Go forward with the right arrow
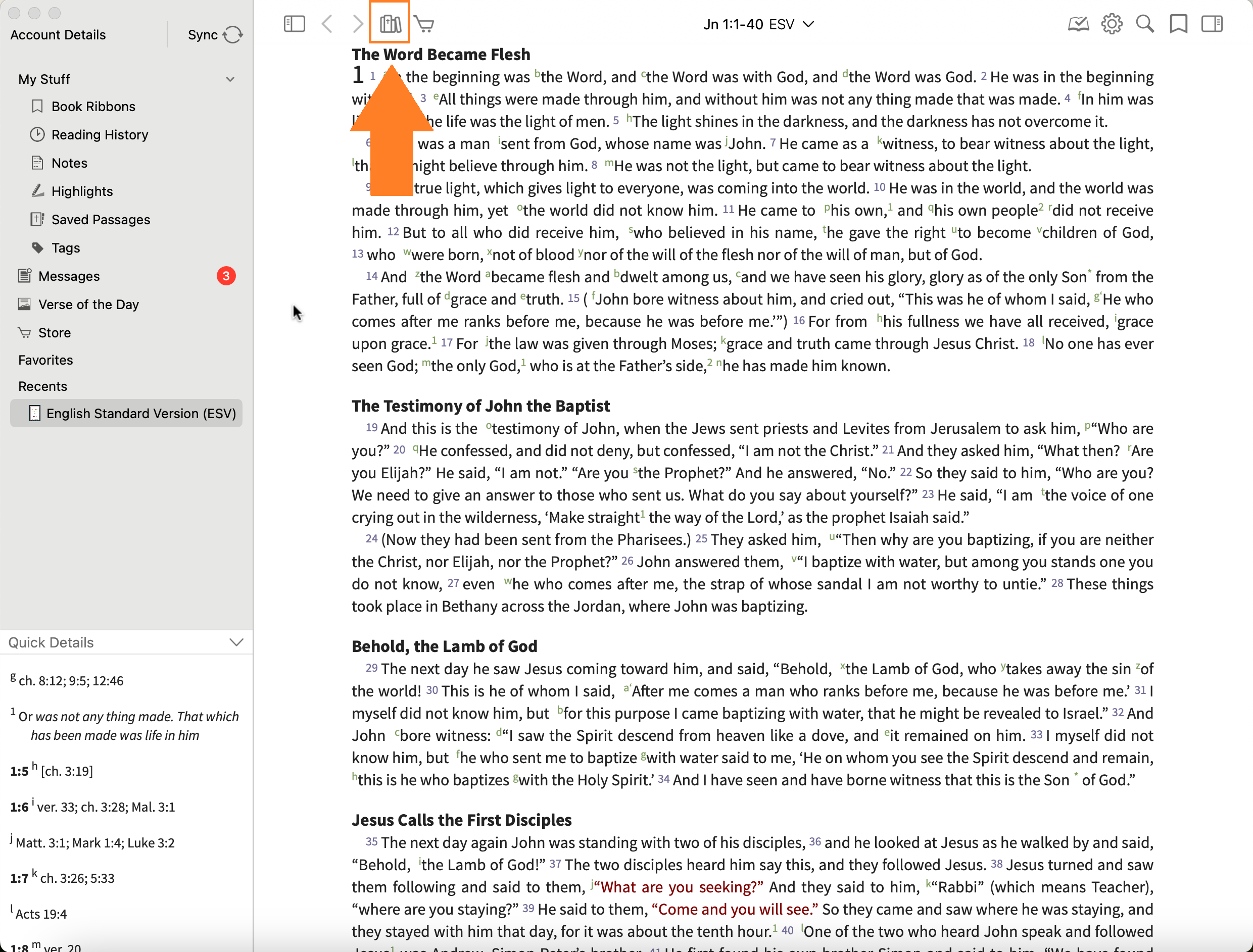The height and width of the screenshot is (952, 1253). point(357,24)
